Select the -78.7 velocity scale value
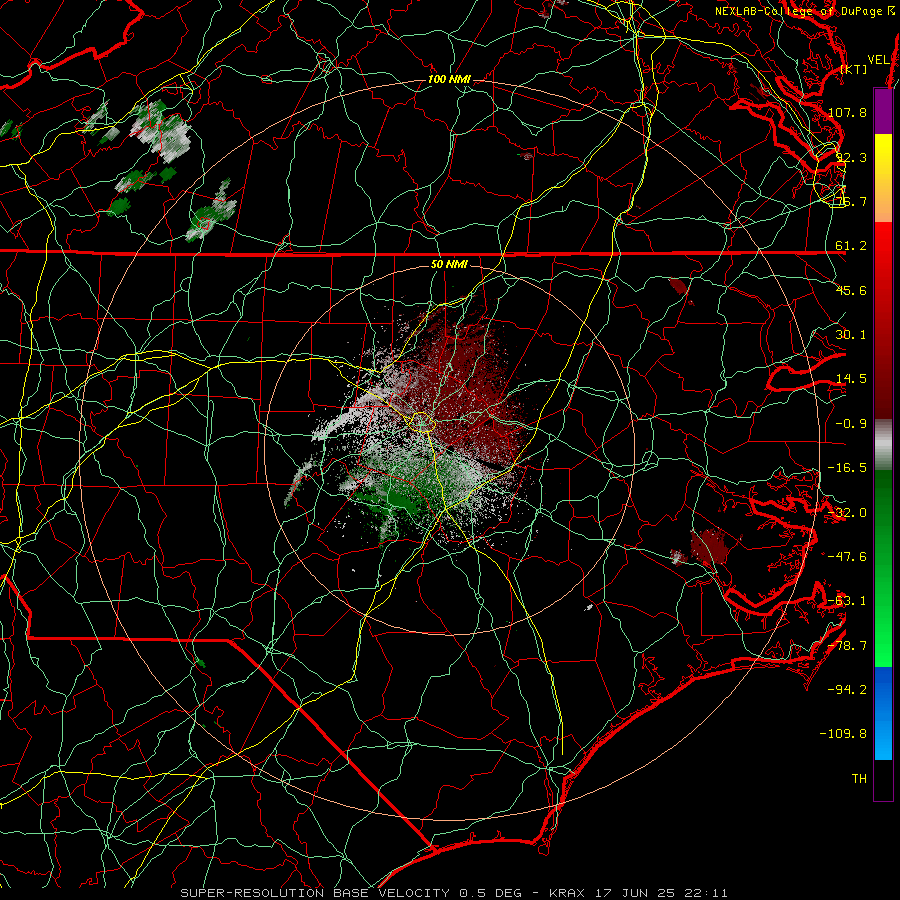 (x=847, y=646)
